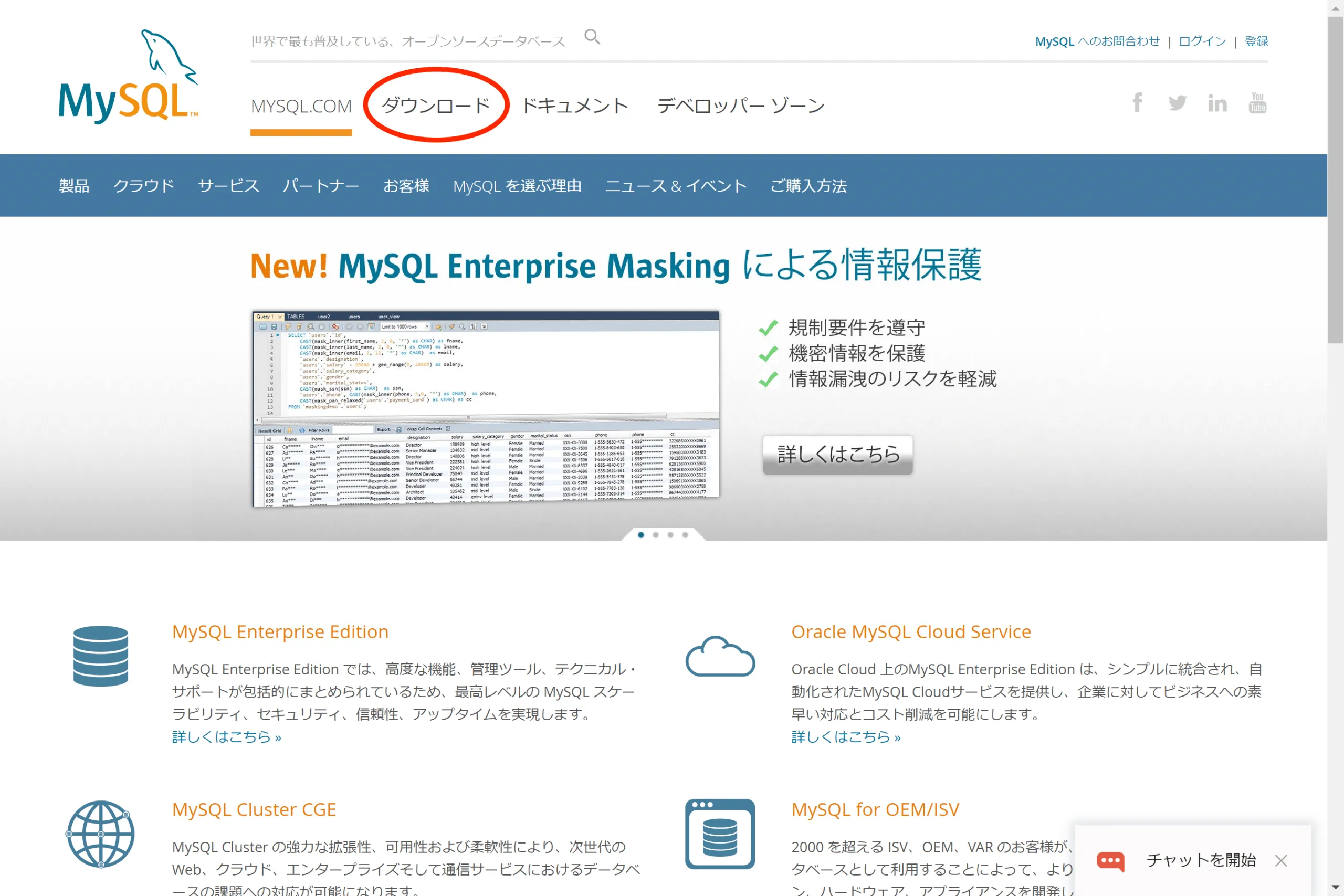Open the Facebook social icon
This screenshot has height=896, width=1344.
(1137, 103)
